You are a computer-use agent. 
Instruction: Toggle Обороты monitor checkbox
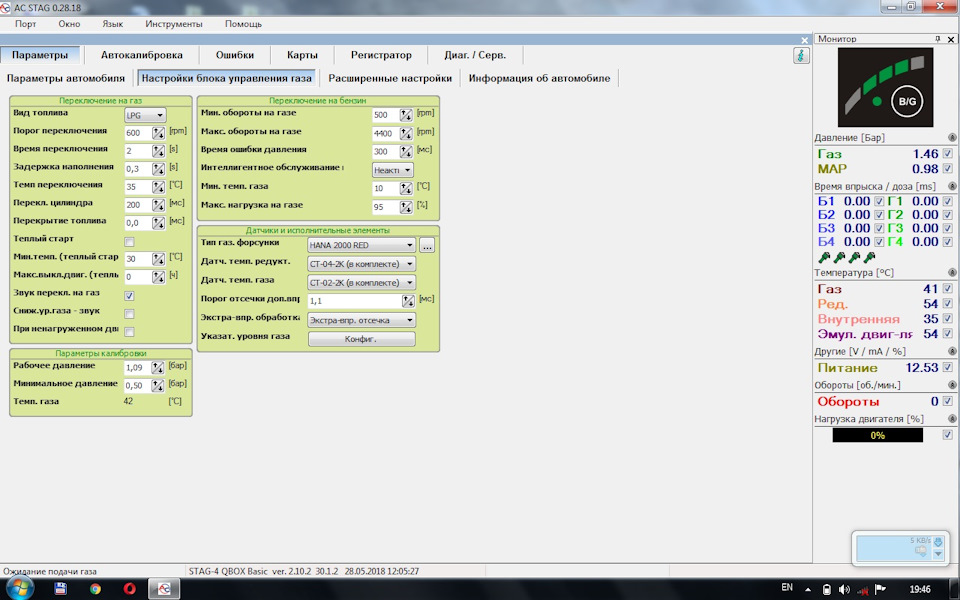click(948, 401)
